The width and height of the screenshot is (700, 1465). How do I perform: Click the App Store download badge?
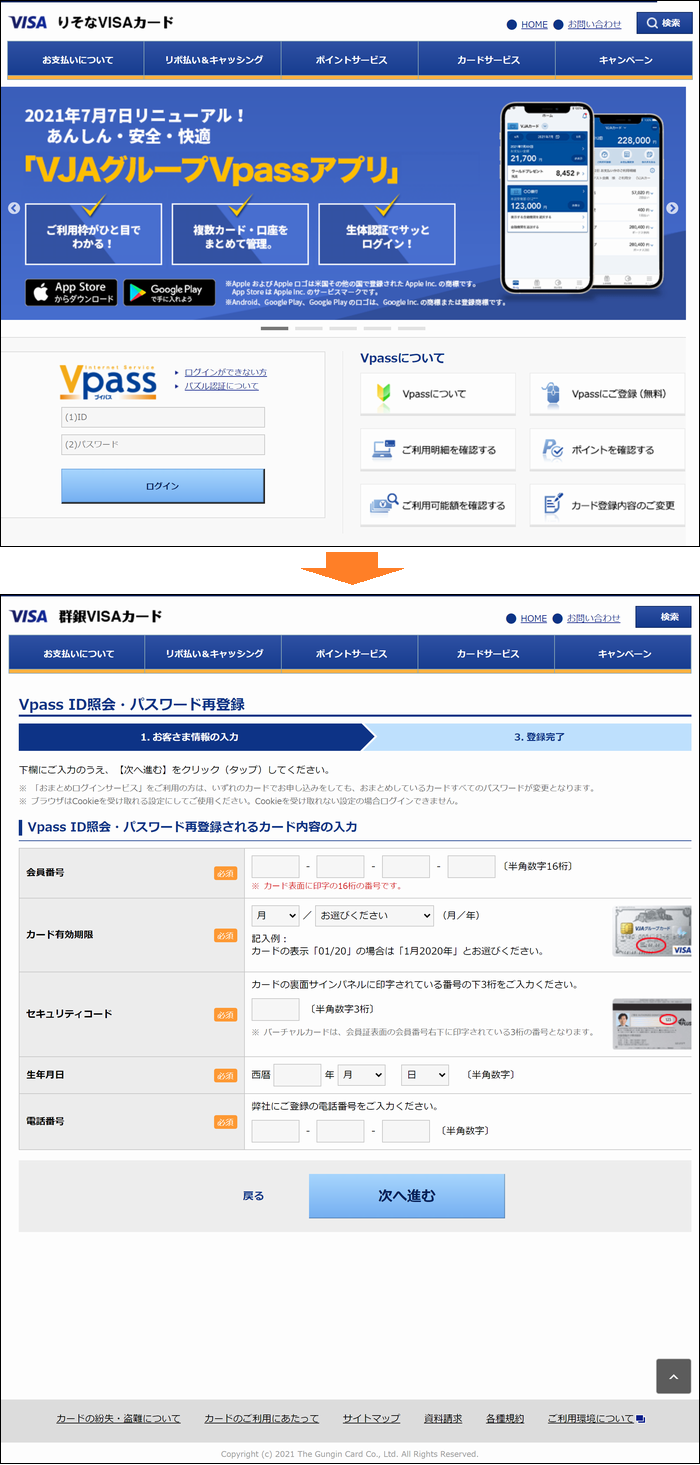(x=71, y=293)
